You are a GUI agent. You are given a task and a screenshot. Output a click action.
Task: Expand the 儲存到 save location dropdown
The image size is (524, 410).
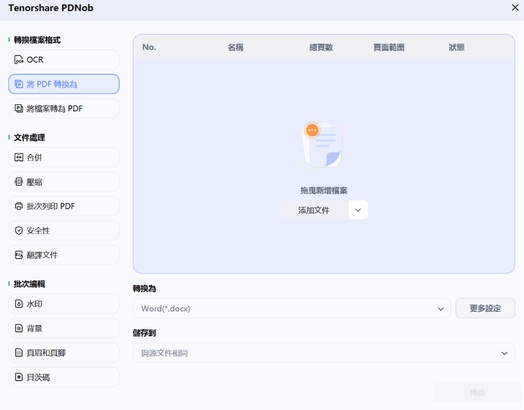324,353
